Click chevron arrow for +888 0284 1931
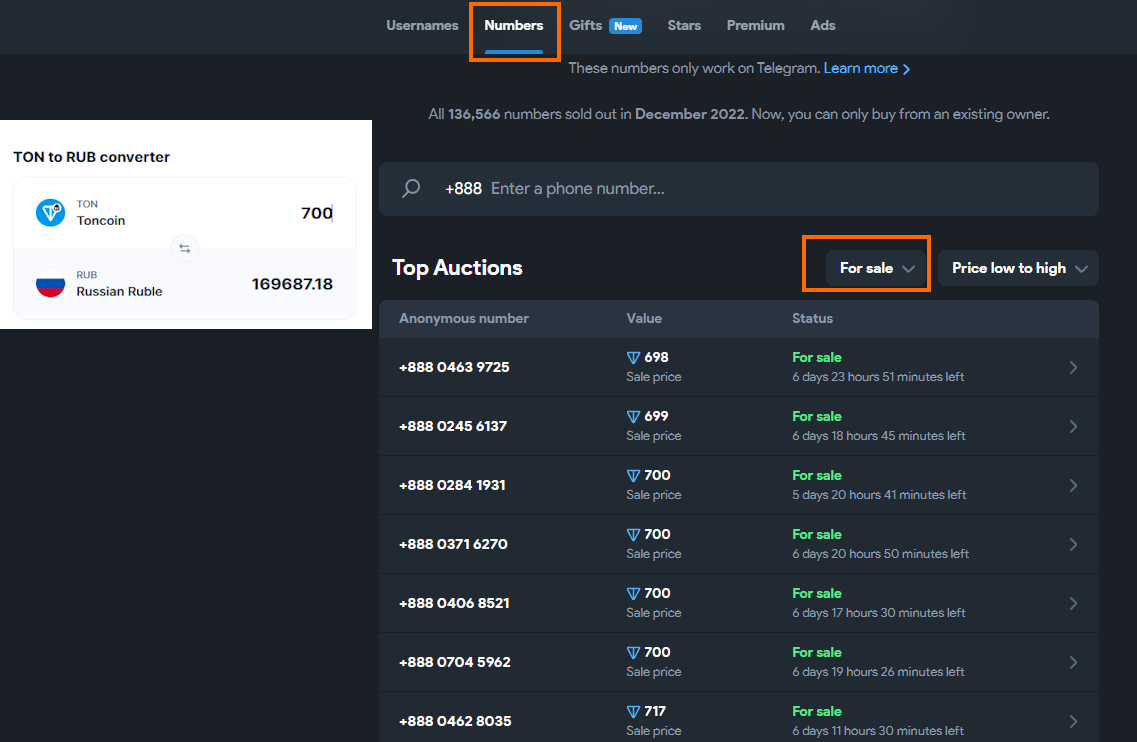This screenshot has height=742, width=1137. click(1073, 485)
